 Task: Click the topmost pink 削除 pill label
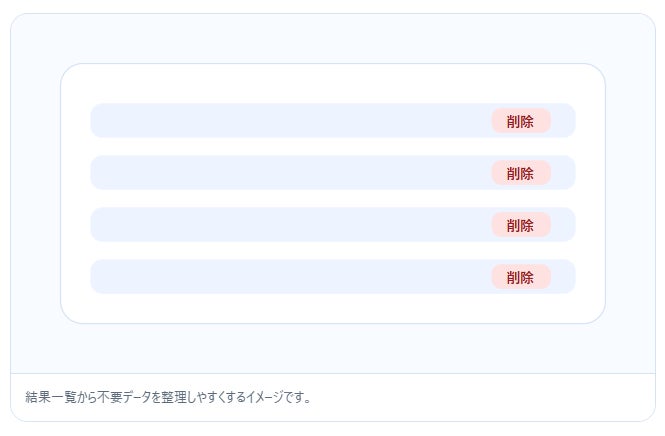click(x=520, y=121)
